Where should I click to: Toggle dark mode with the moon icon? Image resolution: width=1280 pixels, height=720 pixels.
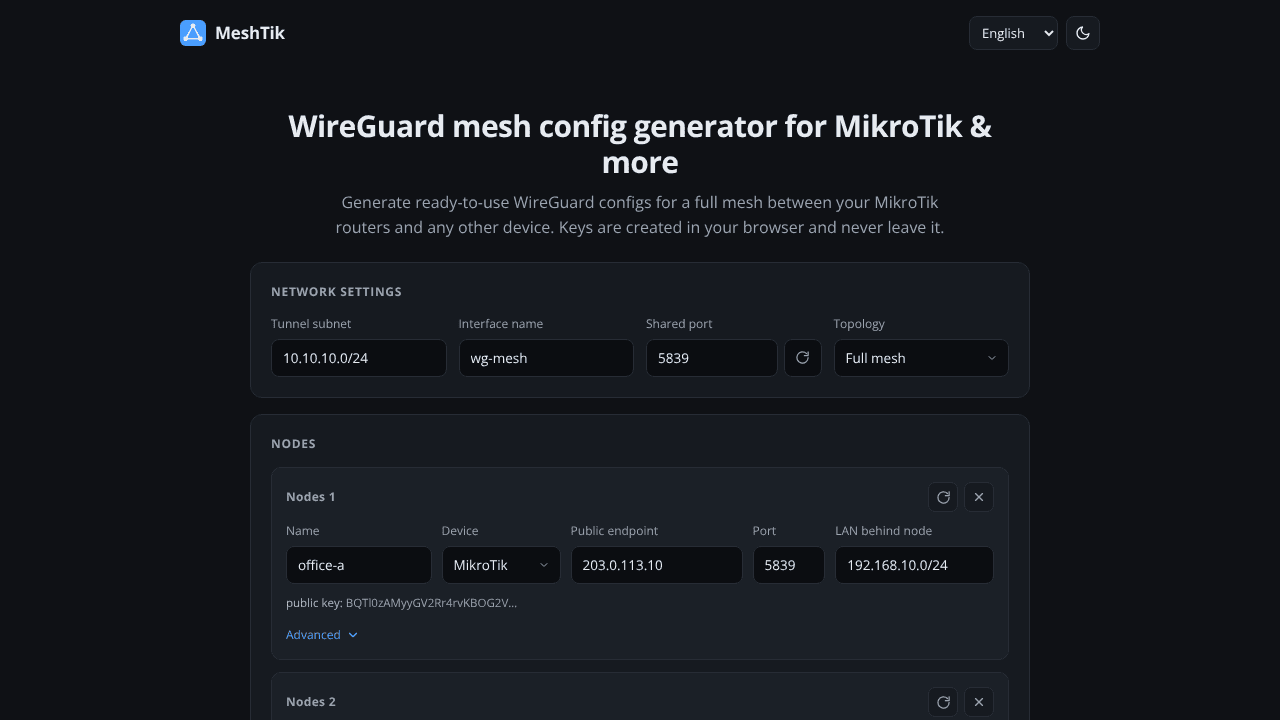click(1083, 33)
